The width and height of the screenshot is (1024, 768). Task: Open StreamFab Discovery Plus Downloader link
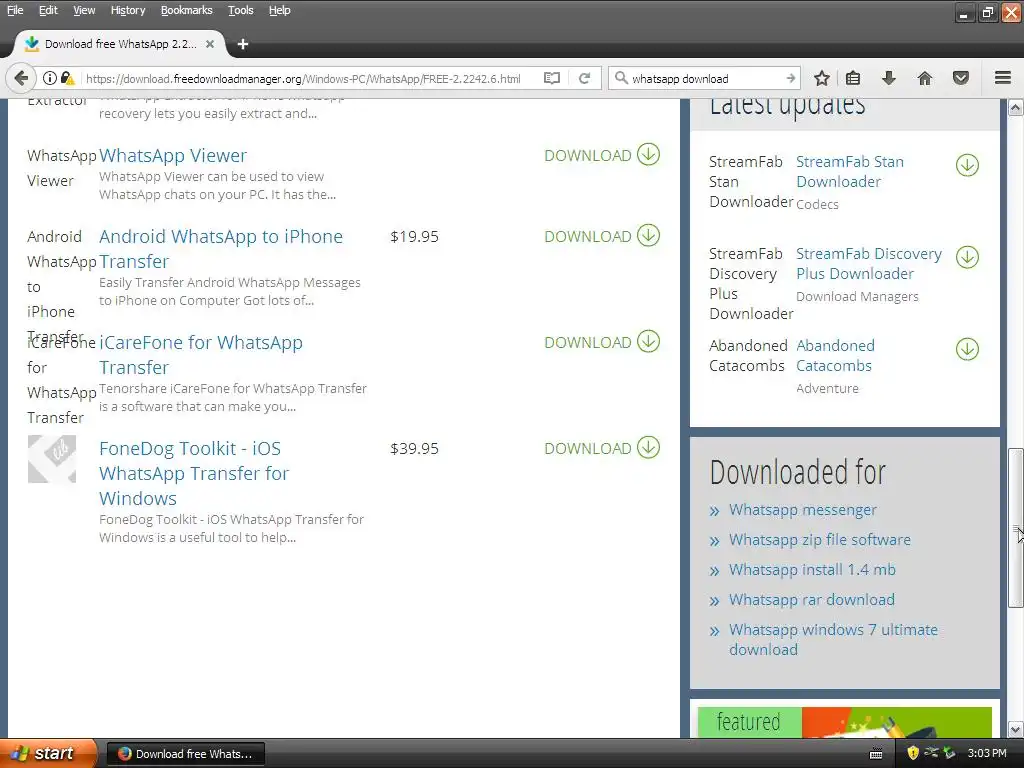[869, 264]
